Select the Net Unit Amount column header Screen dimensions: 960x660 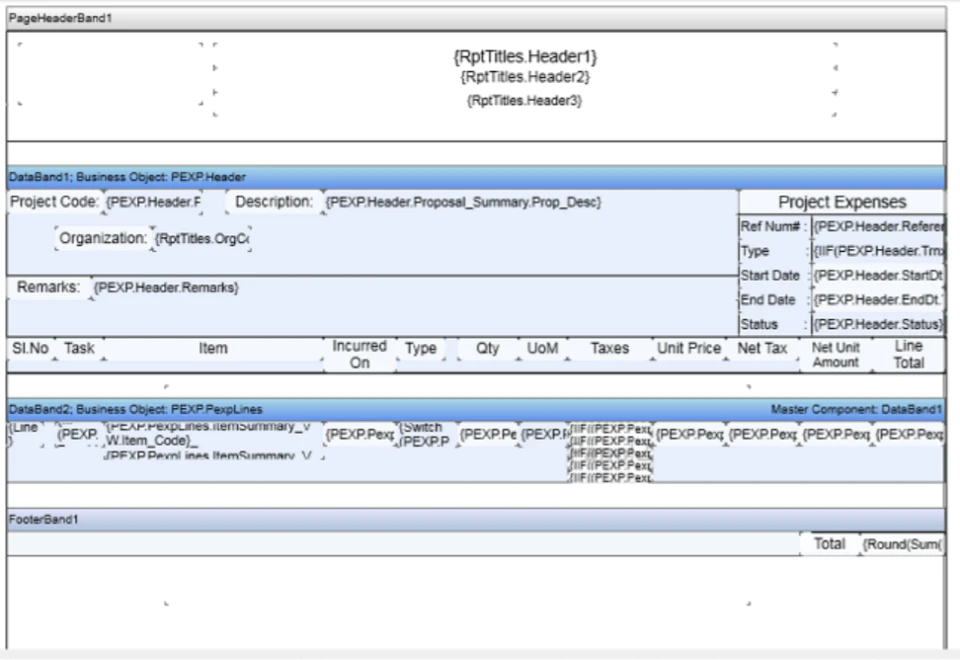click(836, 354)
